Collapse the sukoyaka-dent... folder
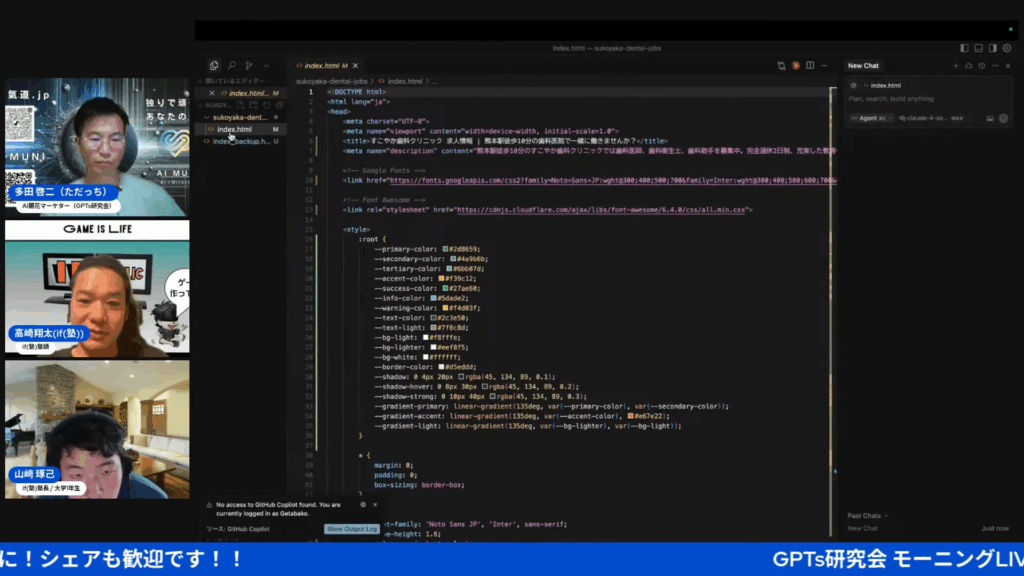 [240, 118]
